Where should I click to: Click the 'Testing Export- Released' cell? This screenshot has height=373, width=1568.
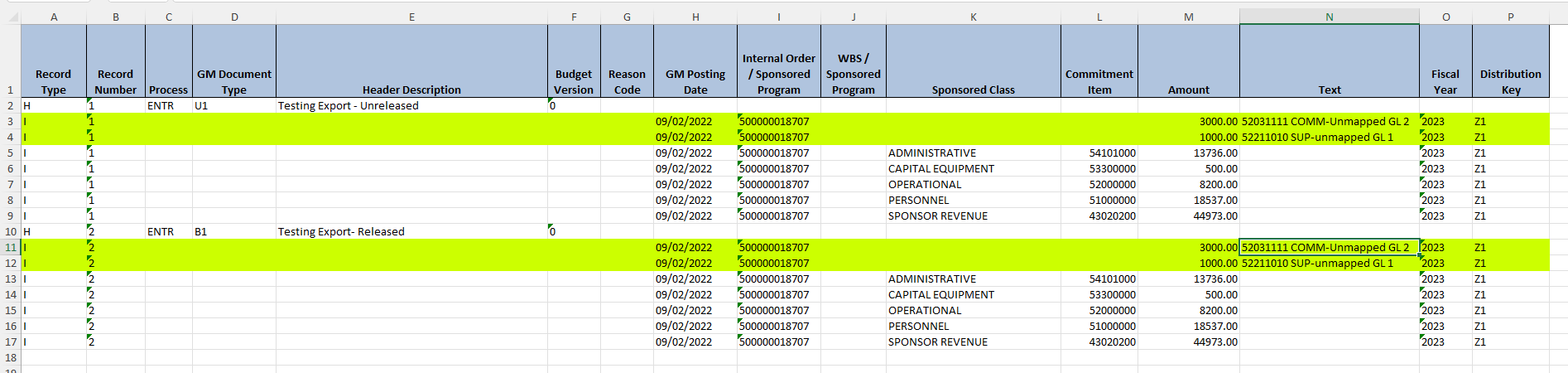point(341,231)
